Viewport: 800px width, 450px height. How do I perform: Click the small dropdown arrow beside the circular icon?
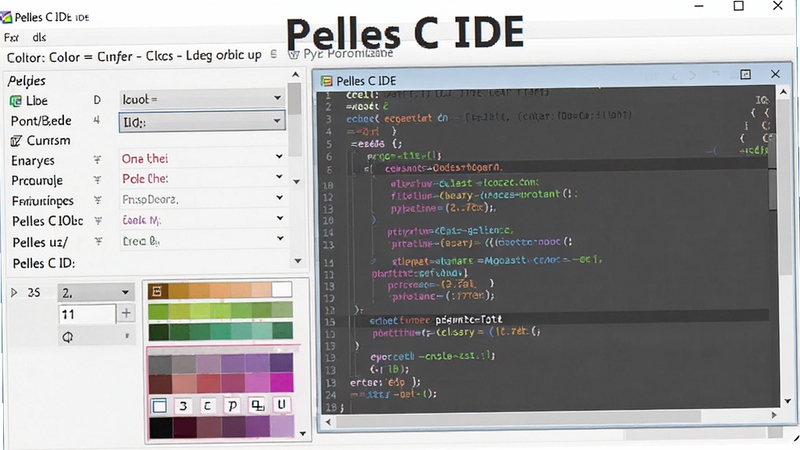[127, 336]
